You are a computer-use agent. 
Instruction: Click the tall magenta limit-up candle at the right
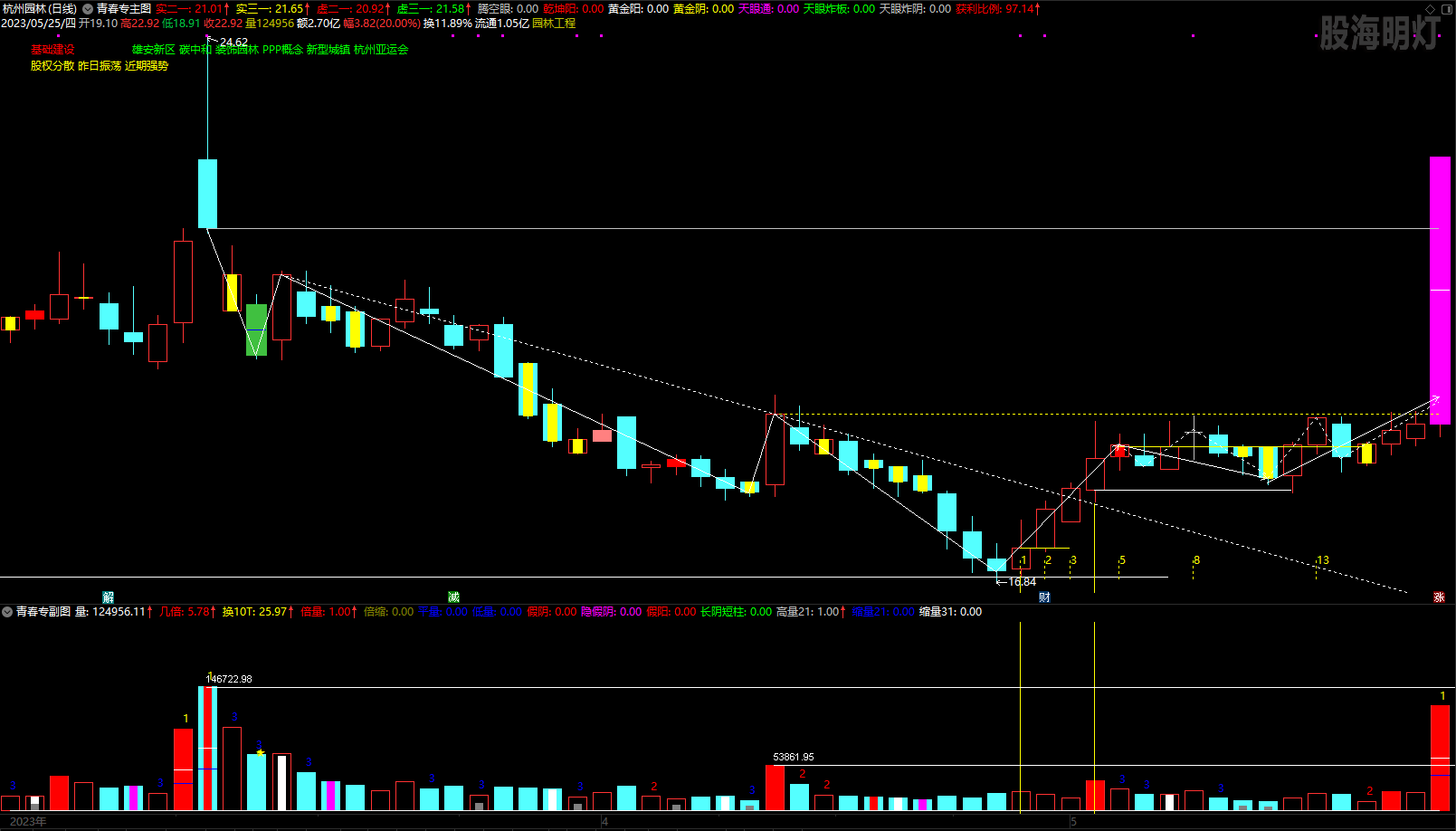[1440, 290]
